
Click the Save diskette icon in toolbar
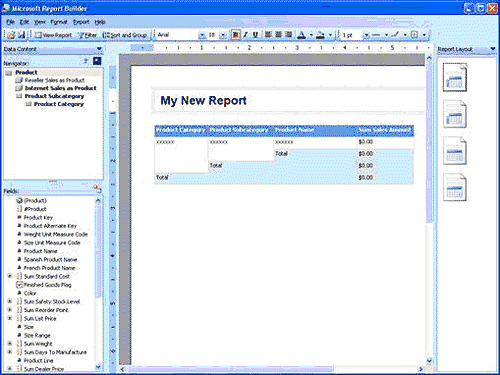click(21, 35)
